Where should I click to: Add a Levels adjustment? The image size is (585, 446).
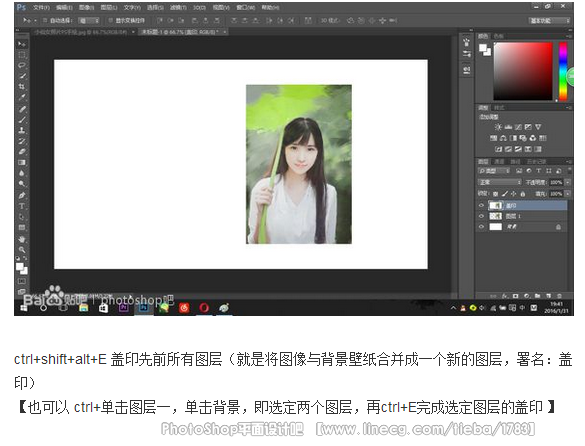click(x=508, y=127)
